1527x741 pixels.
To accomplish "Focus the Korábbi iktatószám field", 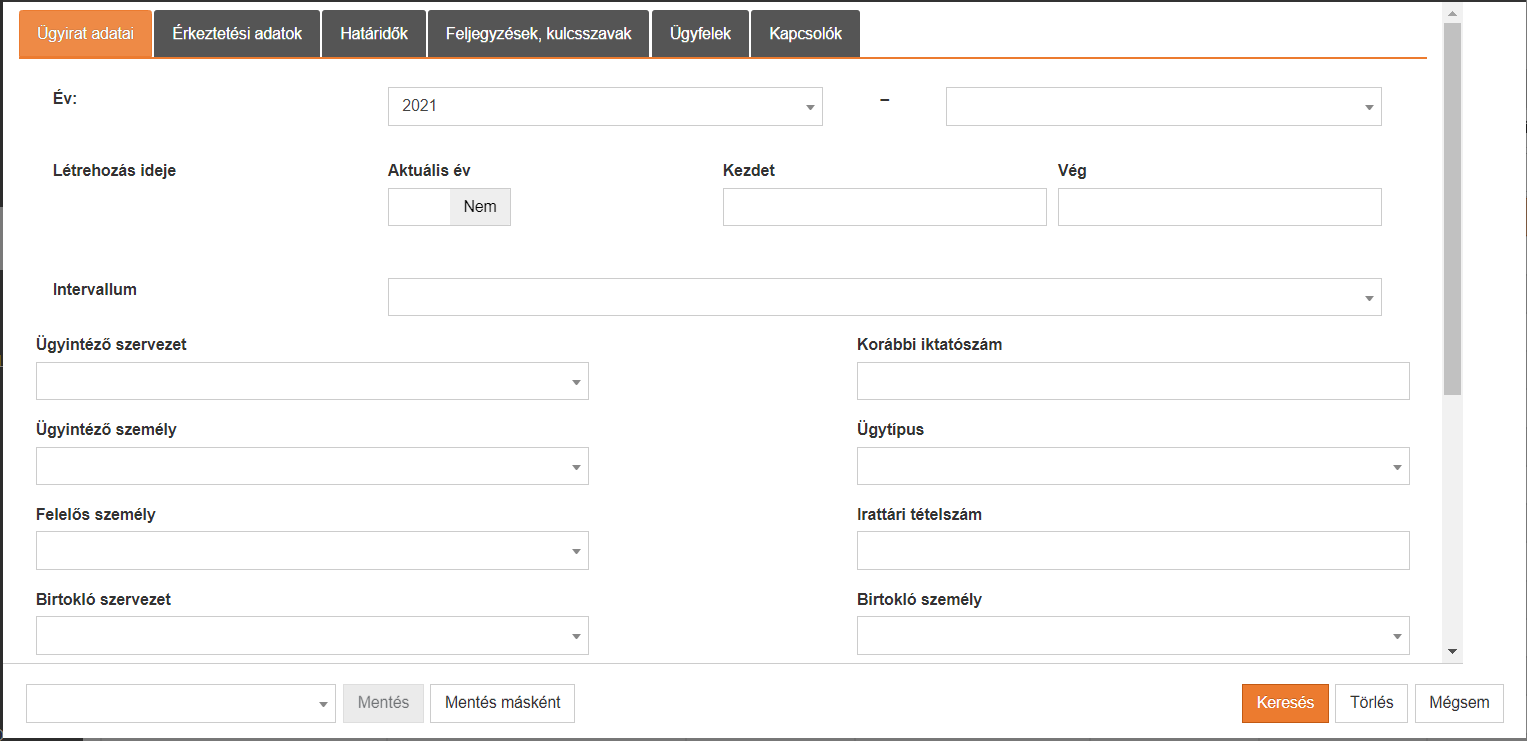I will click(x=1133, y=381).
